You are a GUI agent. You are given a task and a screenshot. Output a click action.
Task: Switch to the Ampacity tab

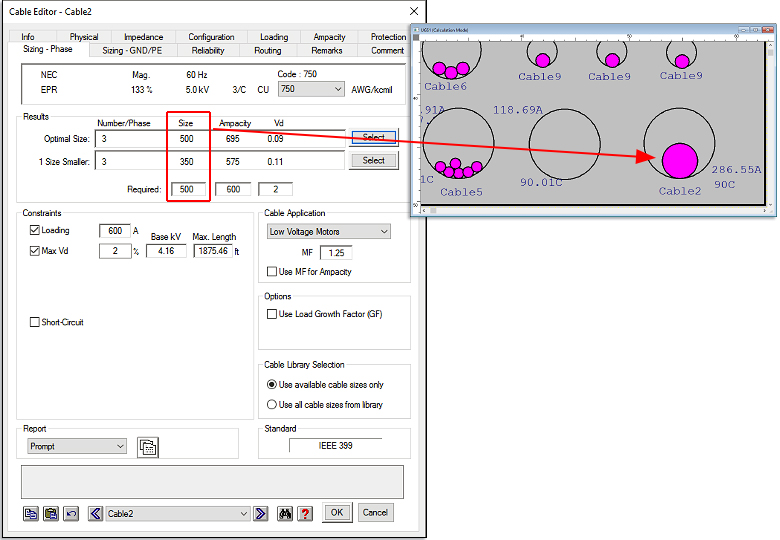coord(329,37)
